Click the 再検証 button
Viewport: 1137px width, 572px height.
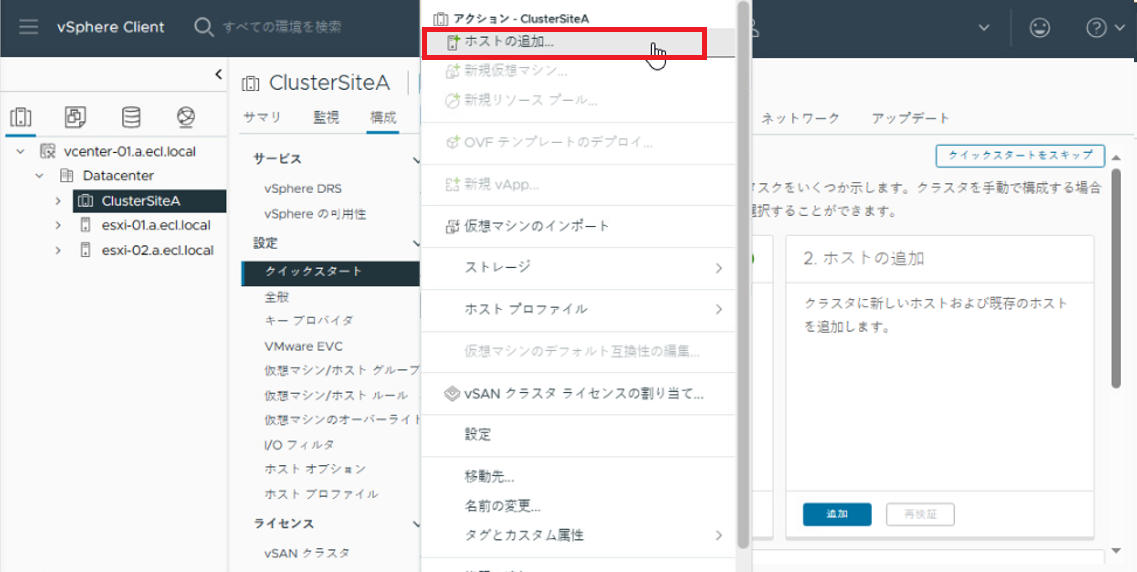(x=920, y=514)
